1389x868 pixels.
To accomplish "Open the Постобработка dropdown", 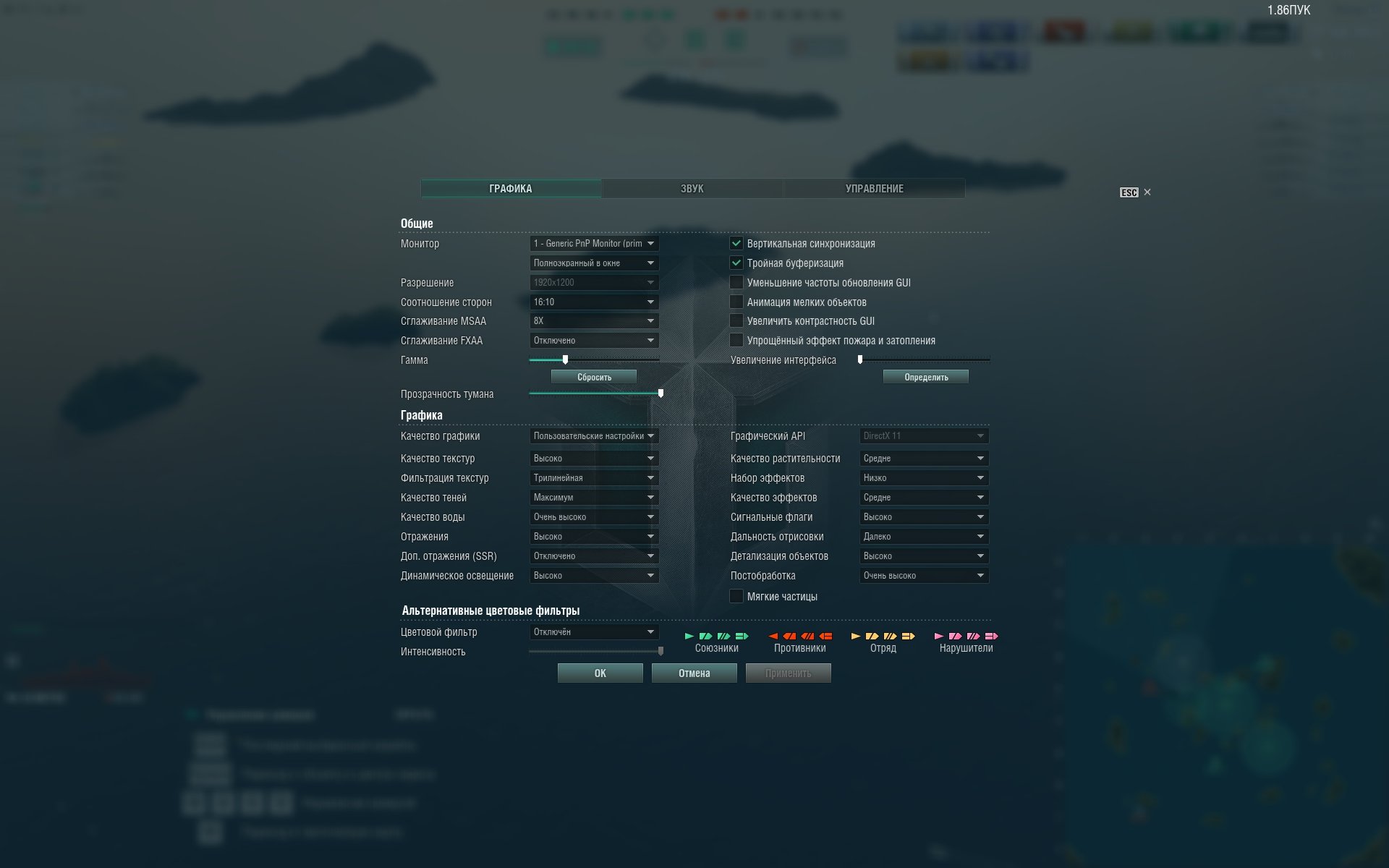I will [924, 576].
